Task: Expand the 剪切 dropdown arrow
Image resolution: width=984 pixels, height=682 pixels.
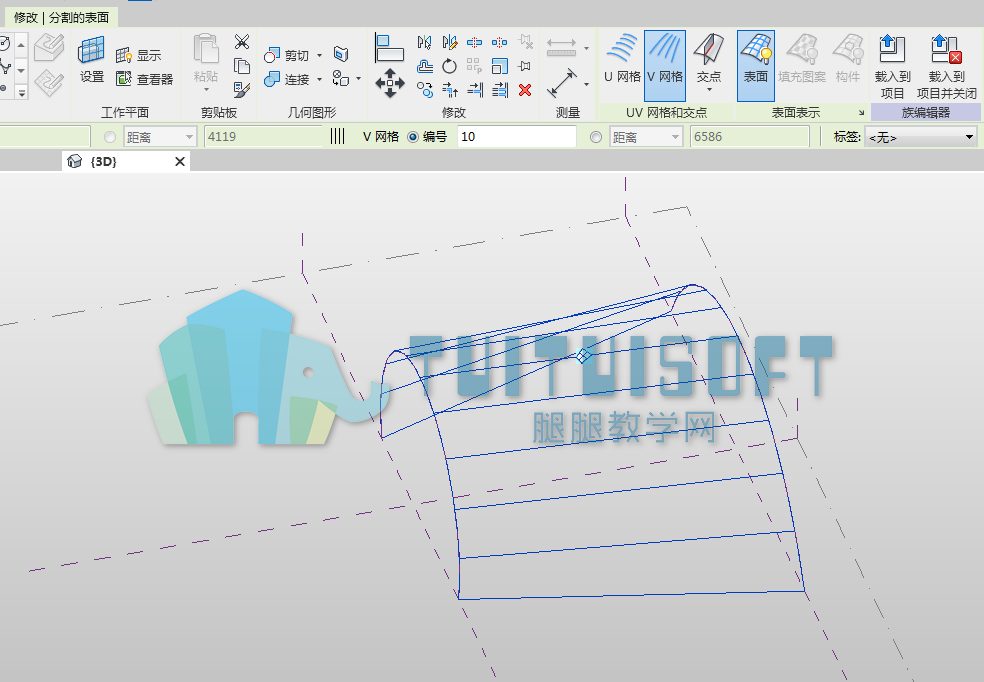Action: pos(319,55)
